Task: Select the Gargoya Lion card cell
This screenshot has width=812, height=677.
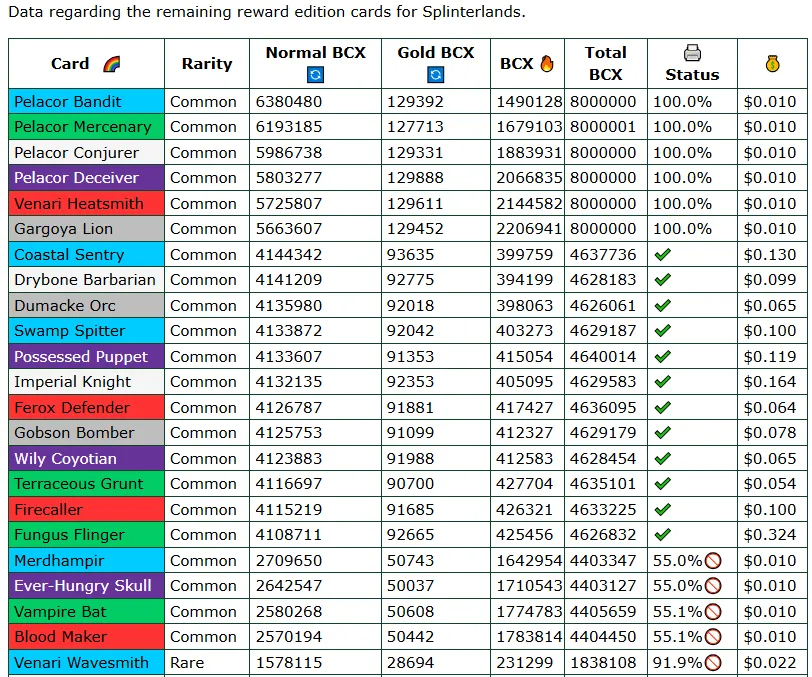Action: (86, 229)
